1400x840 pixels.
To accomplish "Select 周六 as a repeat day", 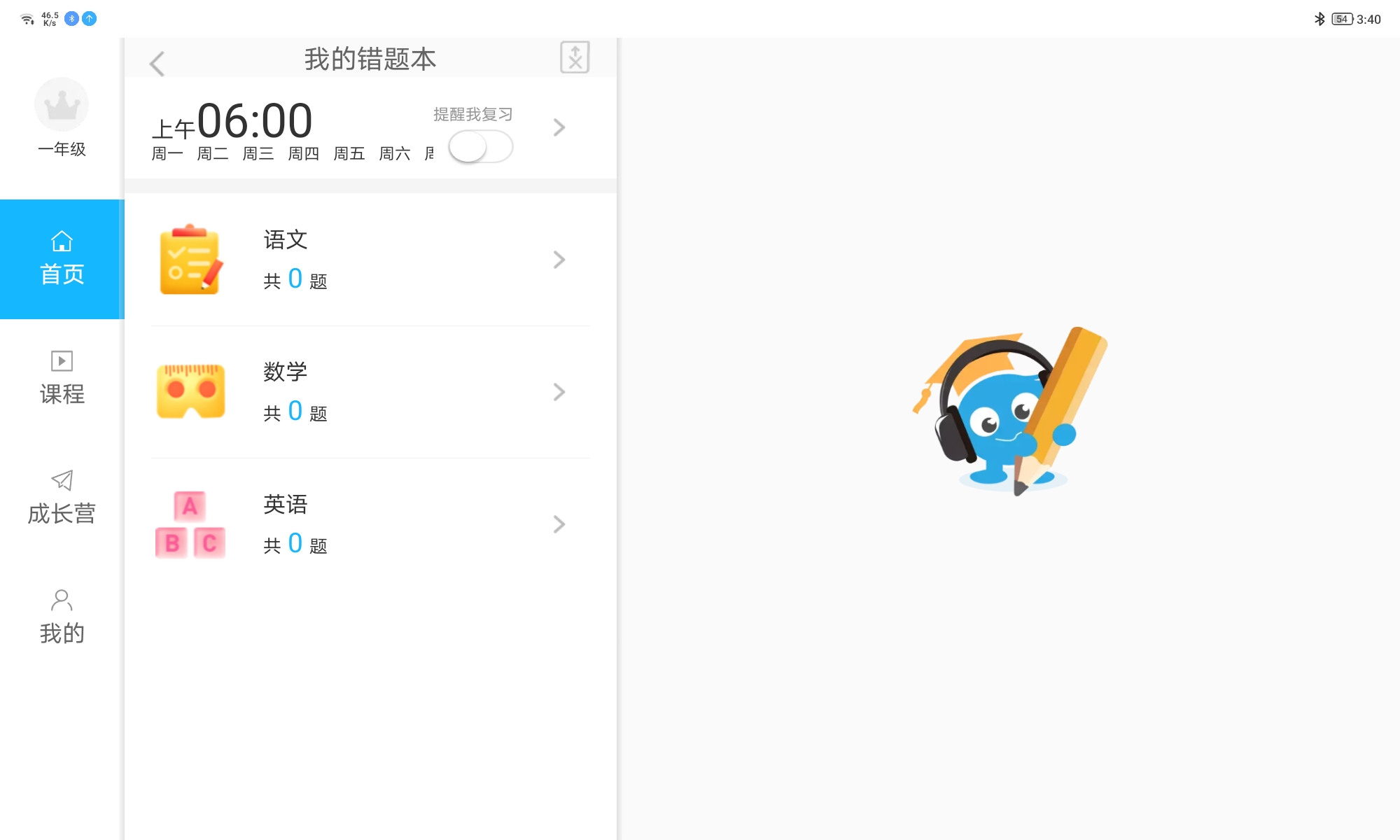I will coord(393,154).
